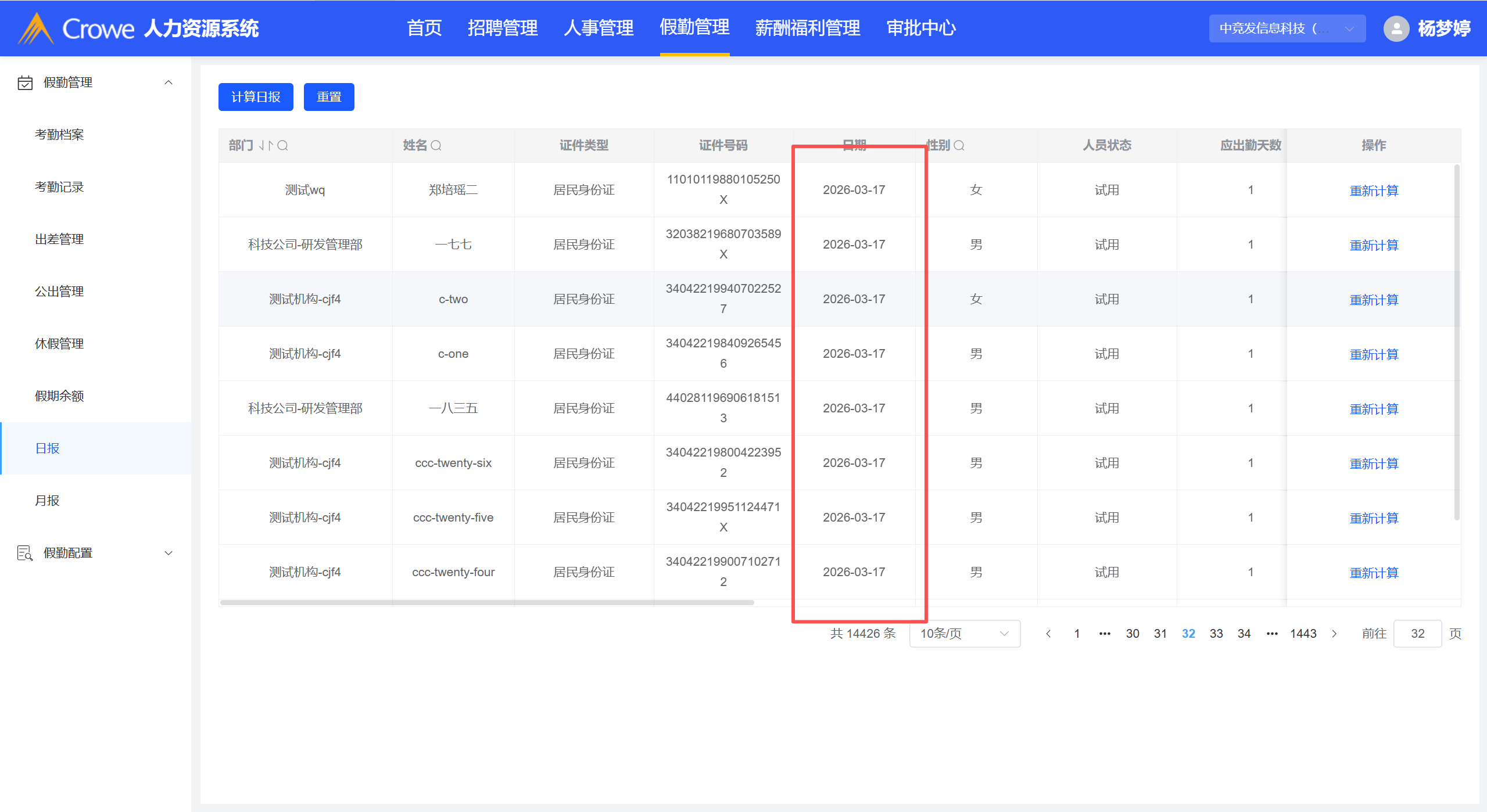Click 重新计算 link for 郑培瑶二 row
Image resolution: width=1487 pixels, height=812 pixels.
[1373, 191]
